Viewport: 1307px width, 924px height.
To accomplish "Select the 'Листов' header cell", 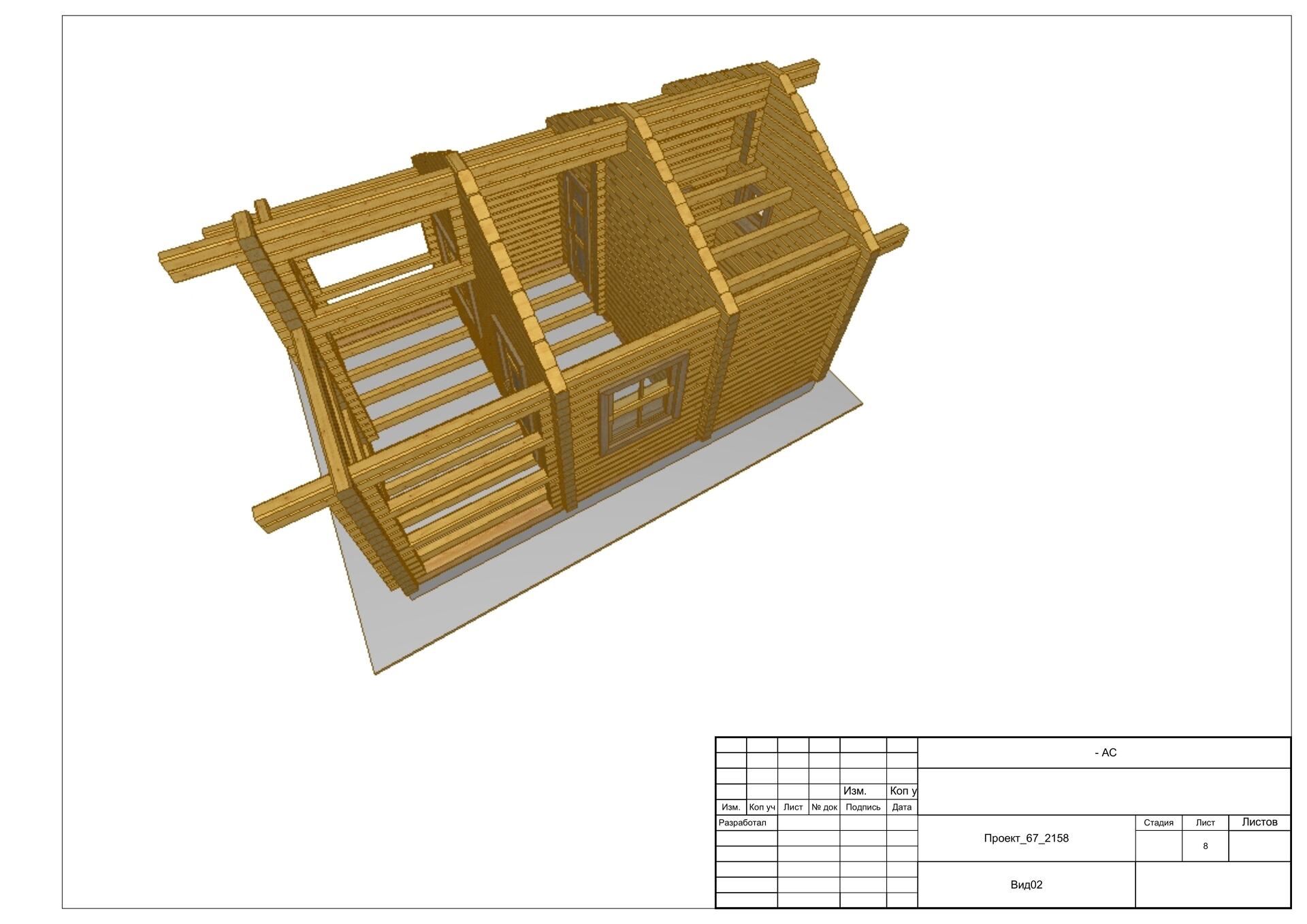I will 1259,822.
